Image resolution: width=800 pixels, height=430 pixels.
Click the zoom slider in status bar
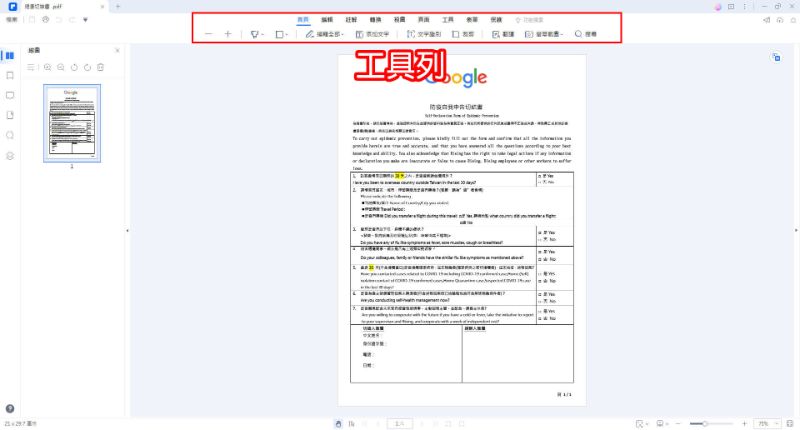[711, 424]
